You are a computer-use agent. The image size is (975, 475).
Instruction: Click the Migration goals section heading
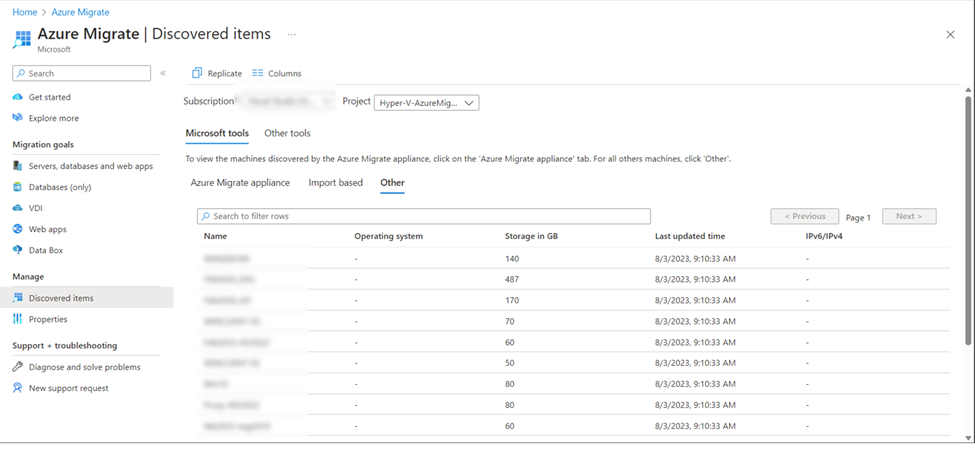coord(43,145)
